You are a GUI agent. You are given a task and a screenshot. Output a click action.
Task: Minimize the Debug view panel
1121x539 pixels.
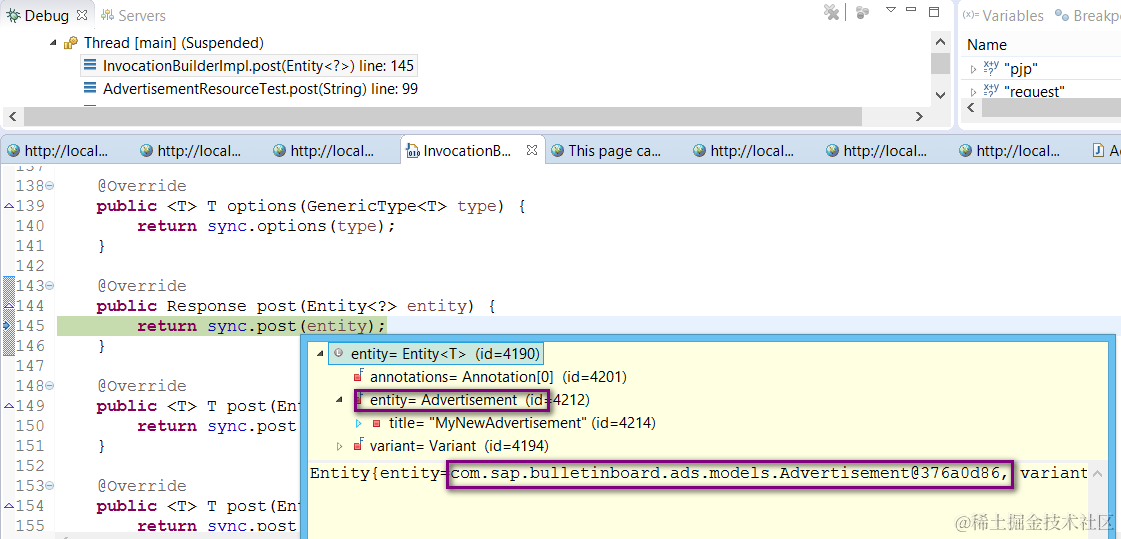click(x=911, y=9)
